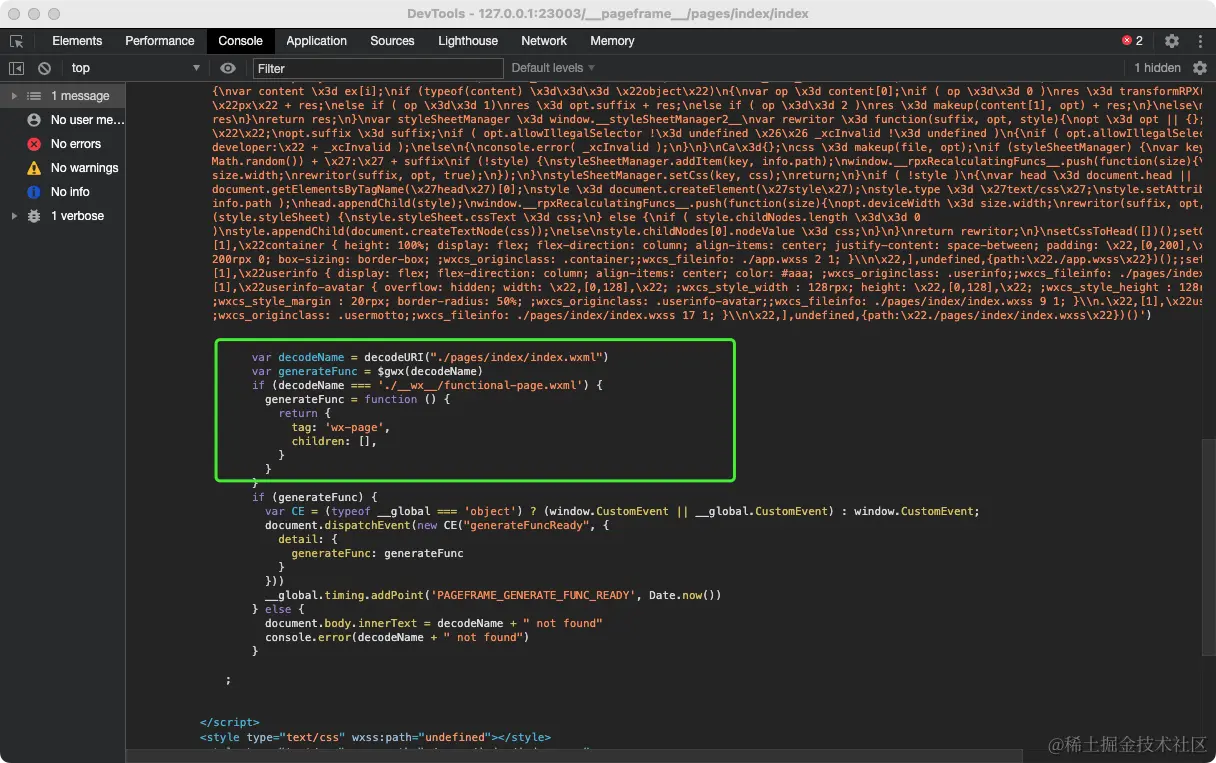Select the blue info filter icon

point(34,192)
